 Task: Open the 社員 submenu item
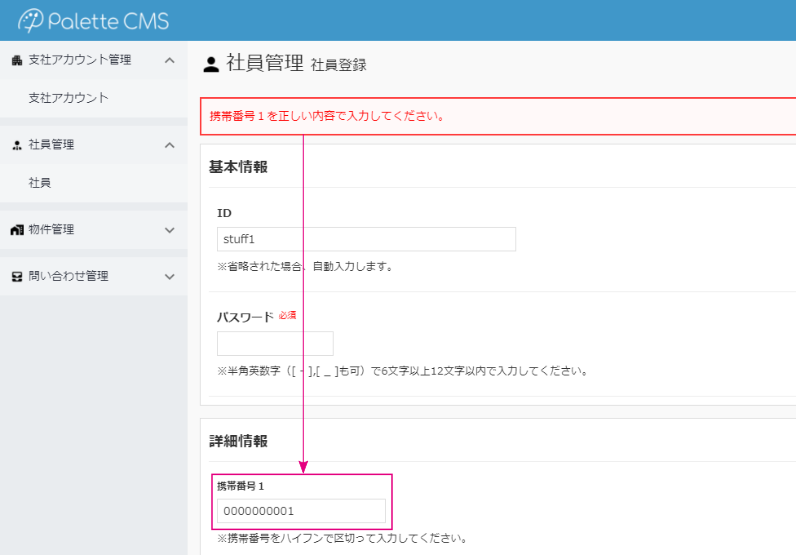coord(40,183)
